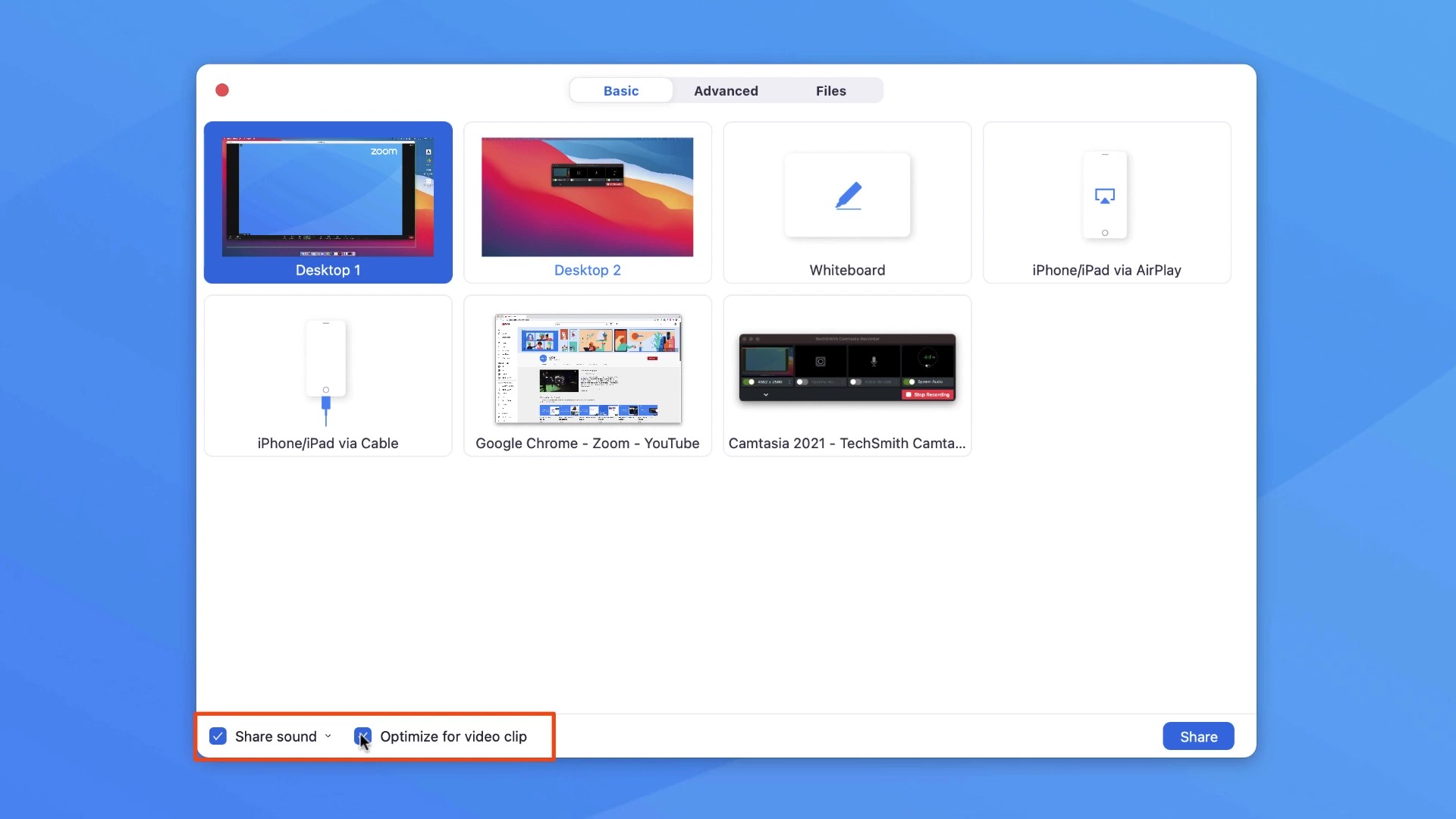Select iPhone/iPad via Cable option
Image resolution: width=1456 pixels, height=819 pixels.
click(x=328, y=375)
